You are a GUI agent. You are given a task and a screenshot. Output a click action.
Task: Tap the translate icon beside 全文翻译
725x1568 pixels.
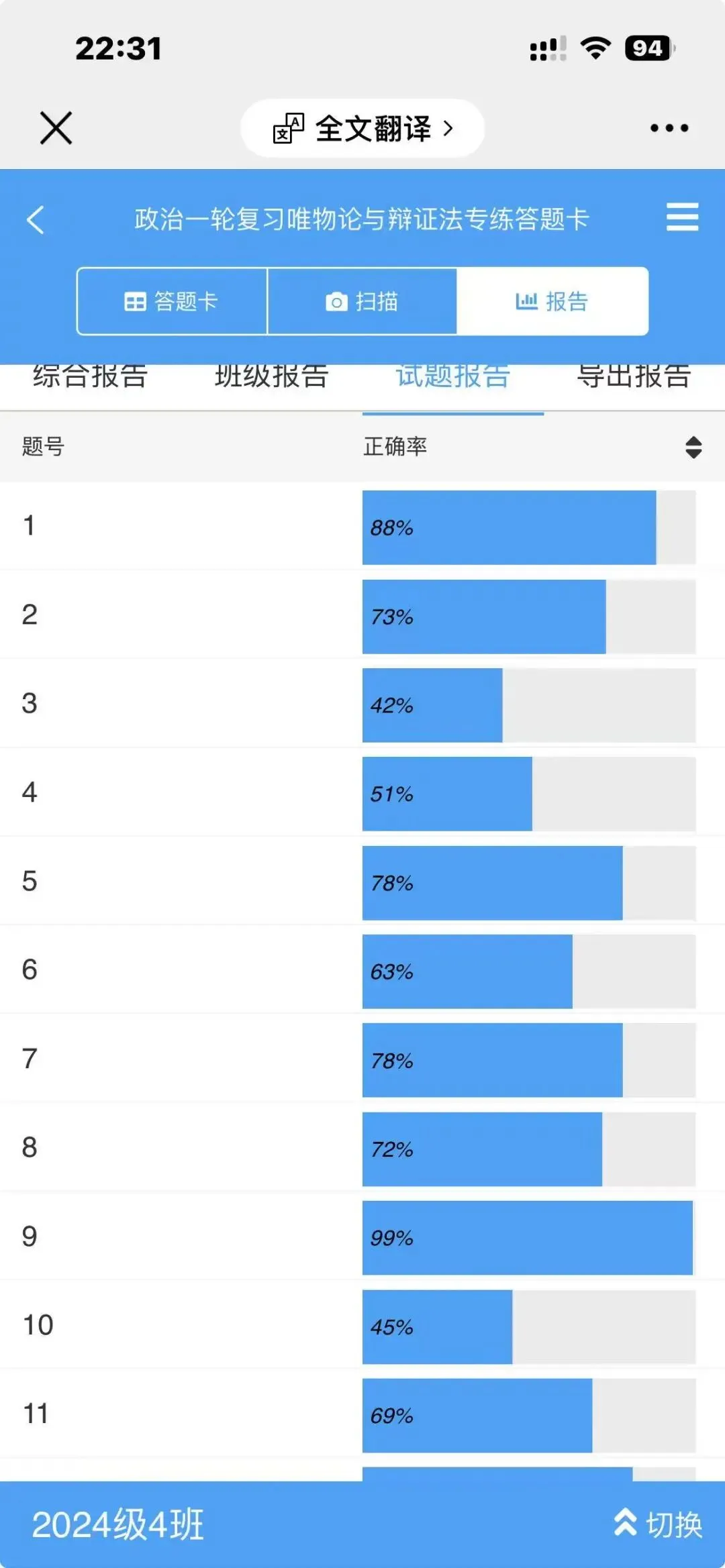pyautogui.click(x=289, y=128)
